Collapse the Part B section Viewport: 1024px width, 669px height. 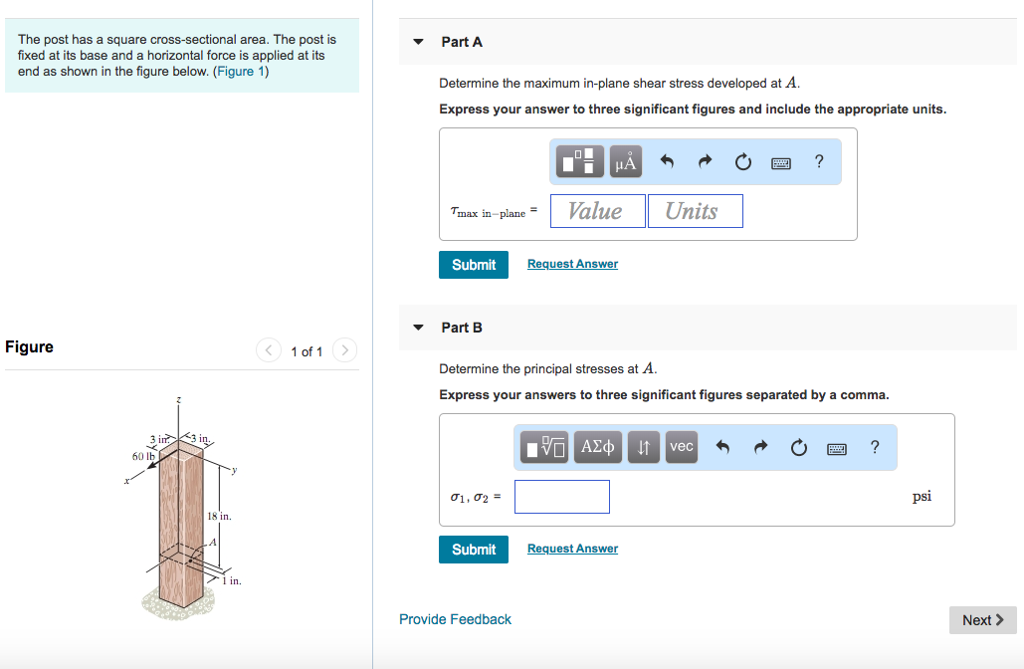pyautogui.click(x=417, y=327)
